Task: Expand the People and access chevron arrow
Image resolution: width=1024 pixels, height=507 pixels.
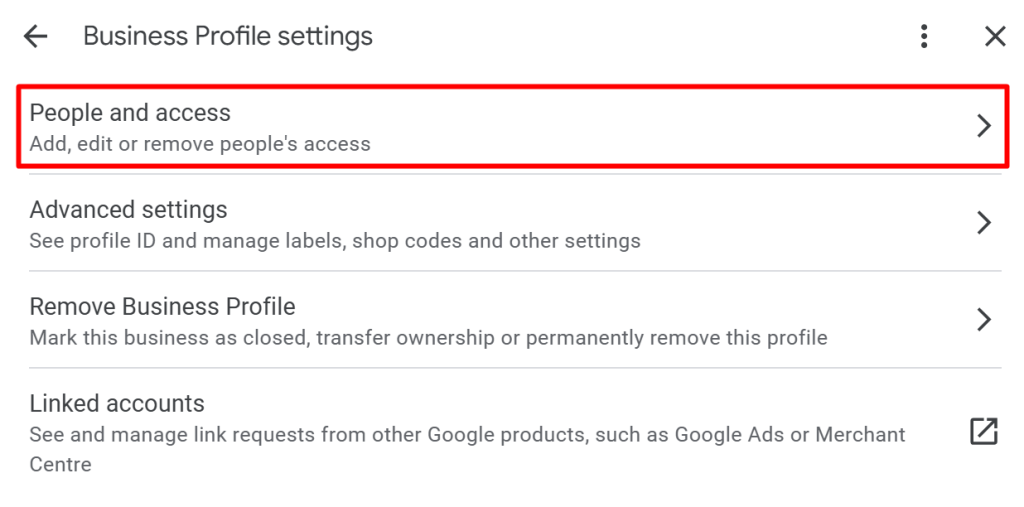Action: tap(984, 126)
